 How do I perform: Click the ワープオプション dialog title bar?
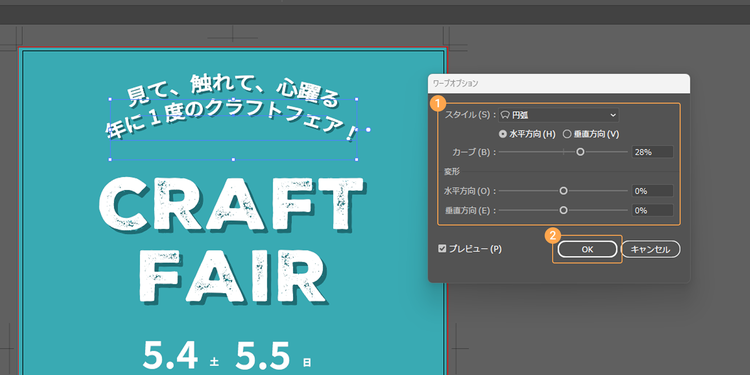click(x=559, y=83)
